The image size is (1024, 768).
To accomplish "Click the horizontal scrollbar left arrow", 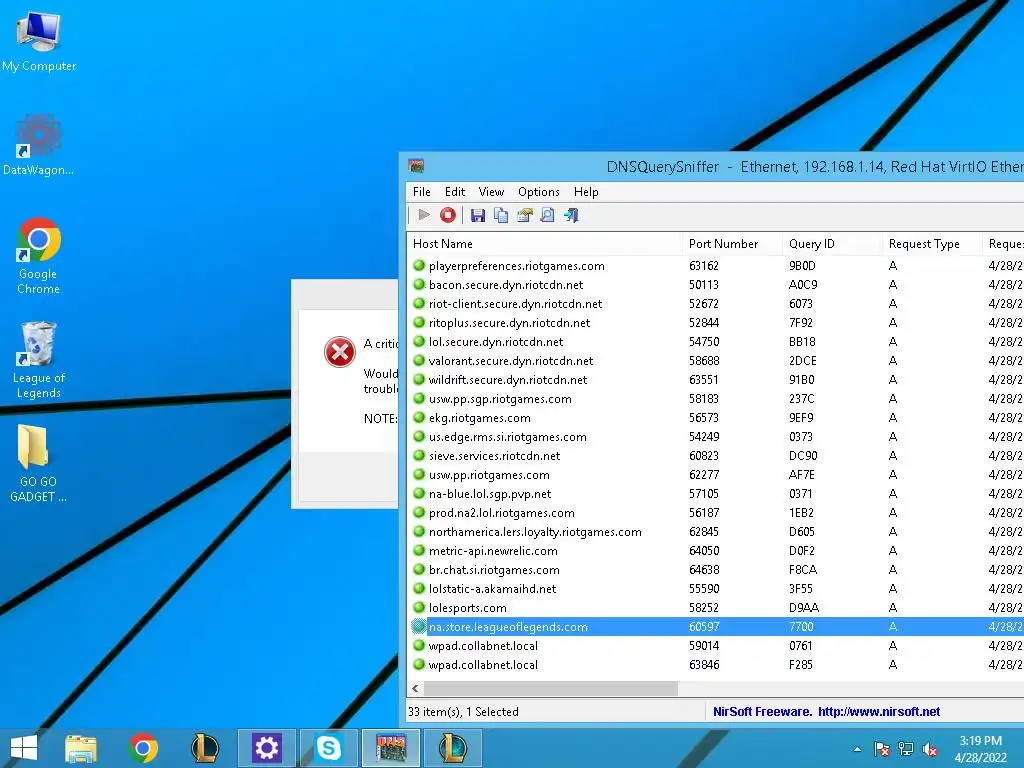I will pos(415,688).
